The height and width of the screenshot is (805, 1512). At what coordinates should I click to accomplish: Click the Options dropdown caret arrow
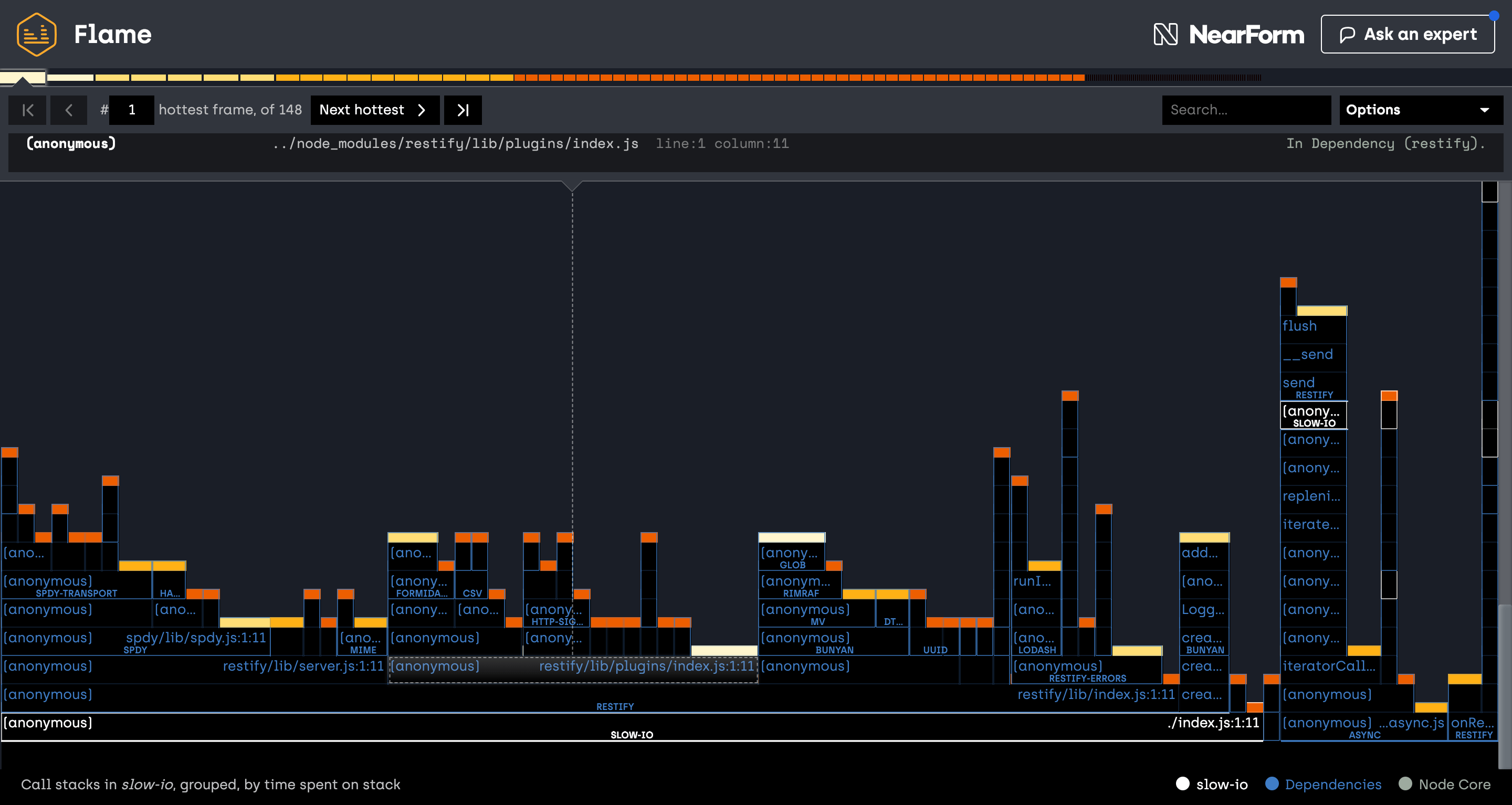click(1484, 110)
